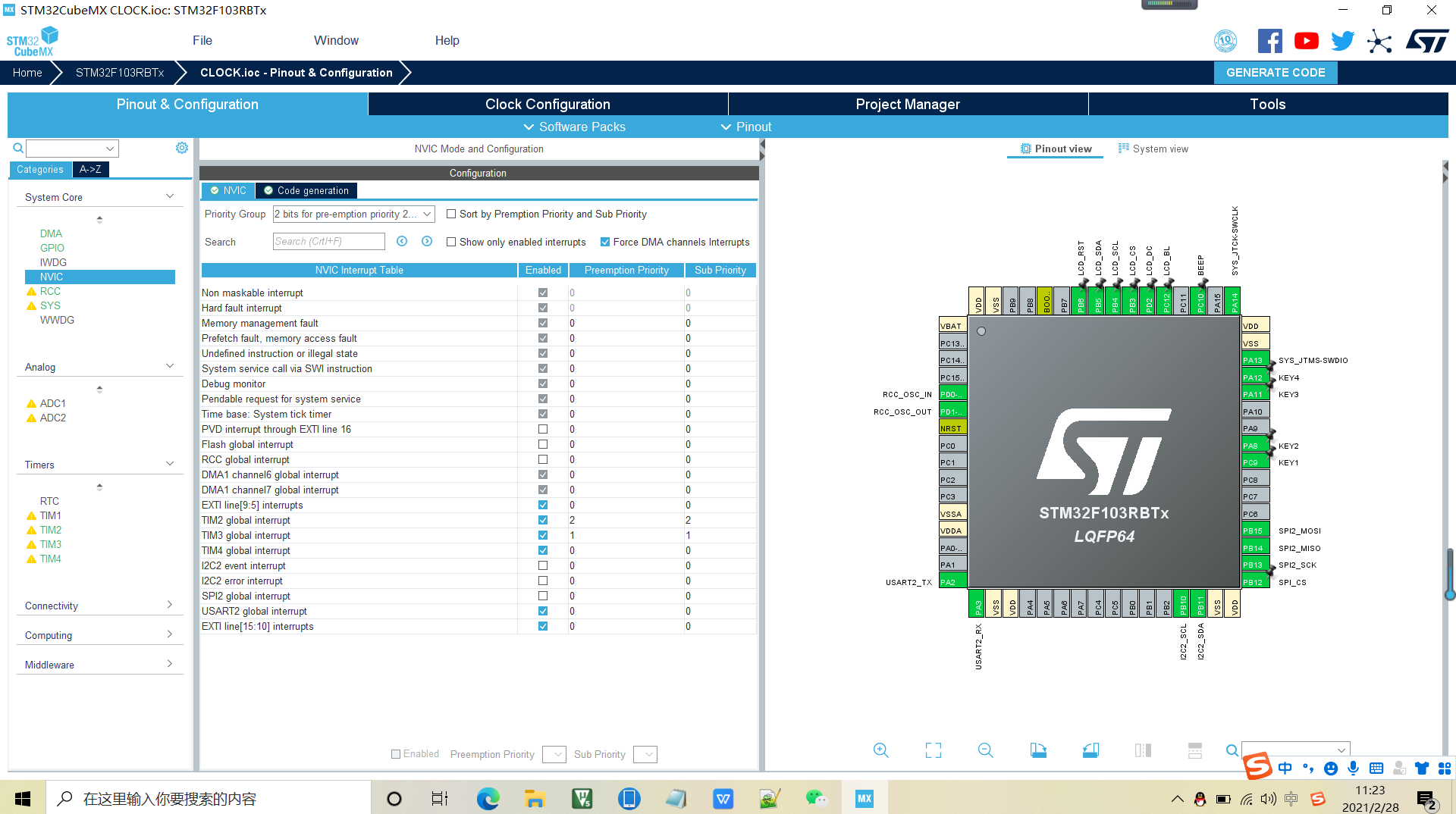Open the Code generation tab
The height and width of the screenshot is (814, 1456).
tap(306, 190)
